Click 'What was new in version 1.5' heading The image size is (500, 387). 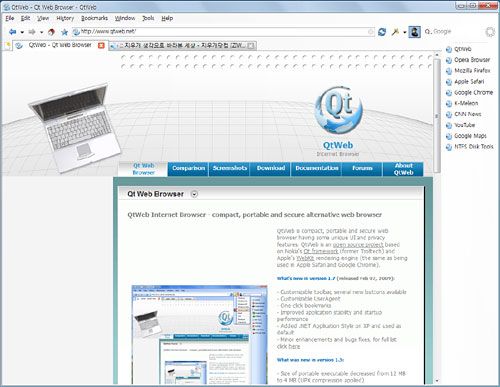(310, 360)
